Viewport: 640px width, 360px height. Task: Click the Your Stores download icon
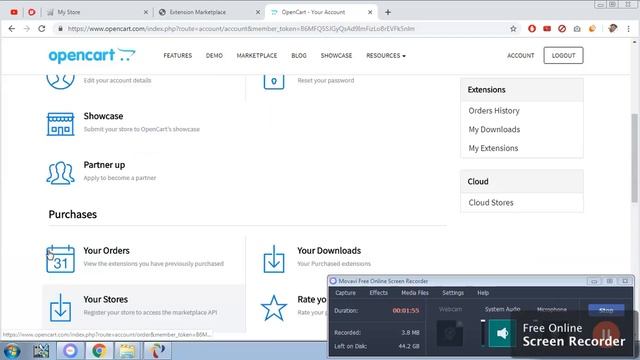pyautogui.click(x=60, y=307)
